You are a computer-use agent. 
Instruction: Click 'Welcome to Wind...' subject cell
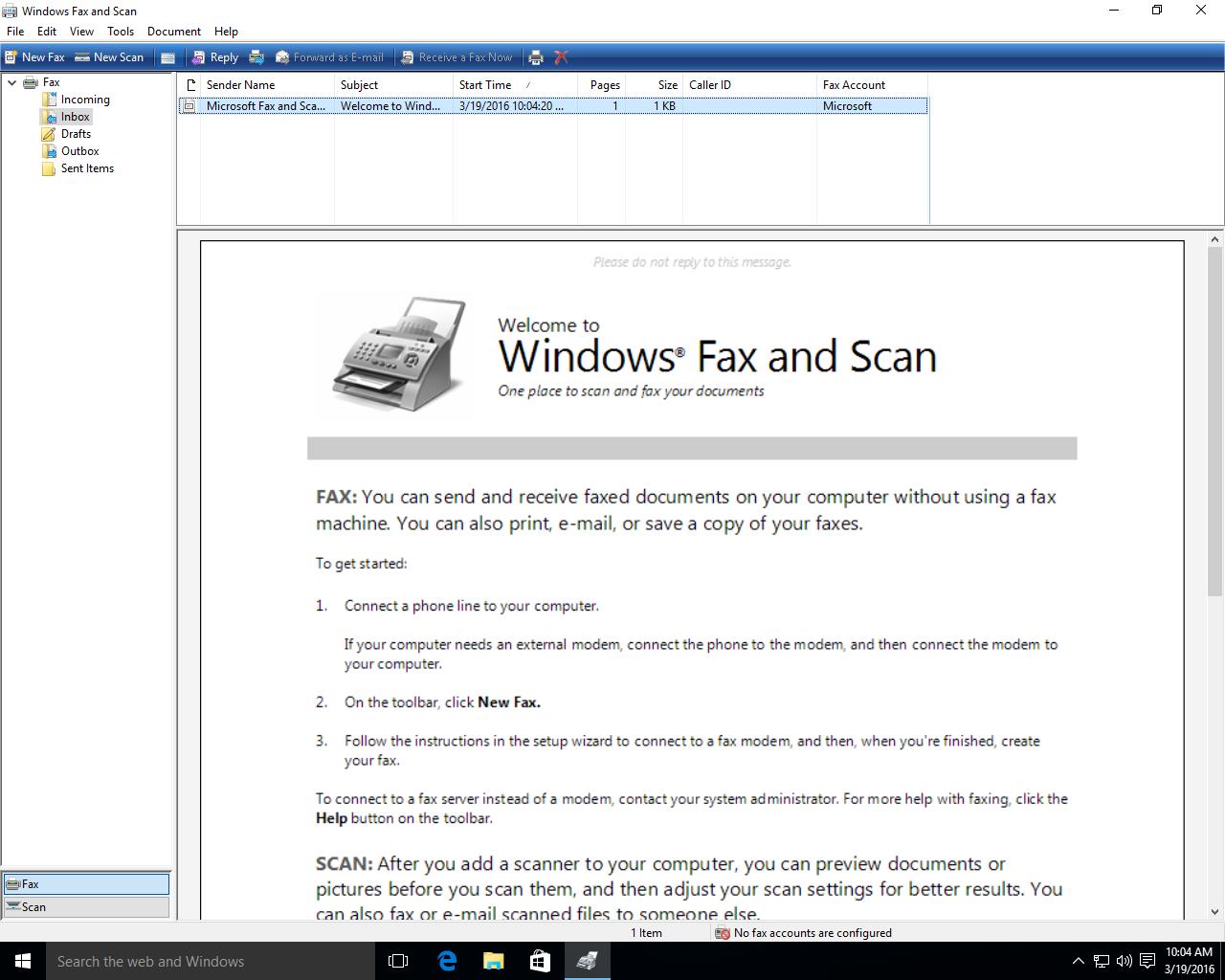tap(390, 106)
